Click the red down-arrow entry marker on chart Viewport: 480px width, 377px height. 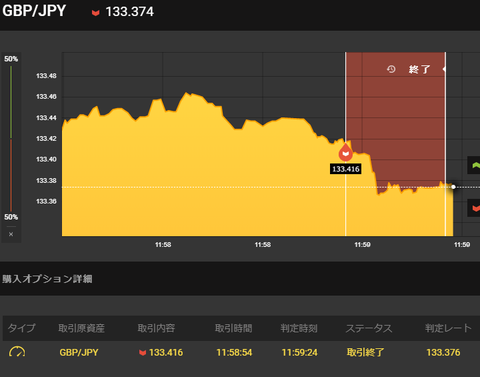(x=346, y=152)
